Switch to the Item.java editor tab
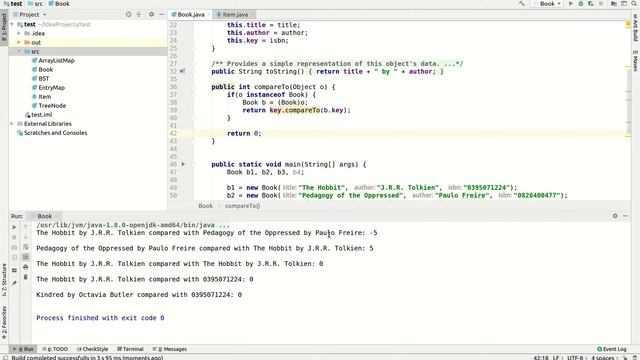640x360 pixels. coord(234,15)
